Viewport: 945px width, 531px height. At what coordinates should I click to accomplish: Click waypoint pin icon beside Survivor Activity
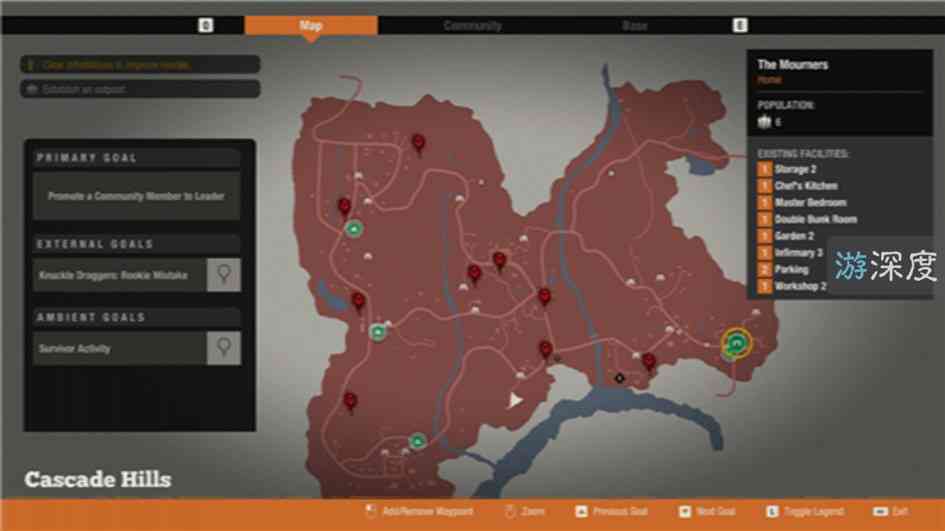point(224,348)
